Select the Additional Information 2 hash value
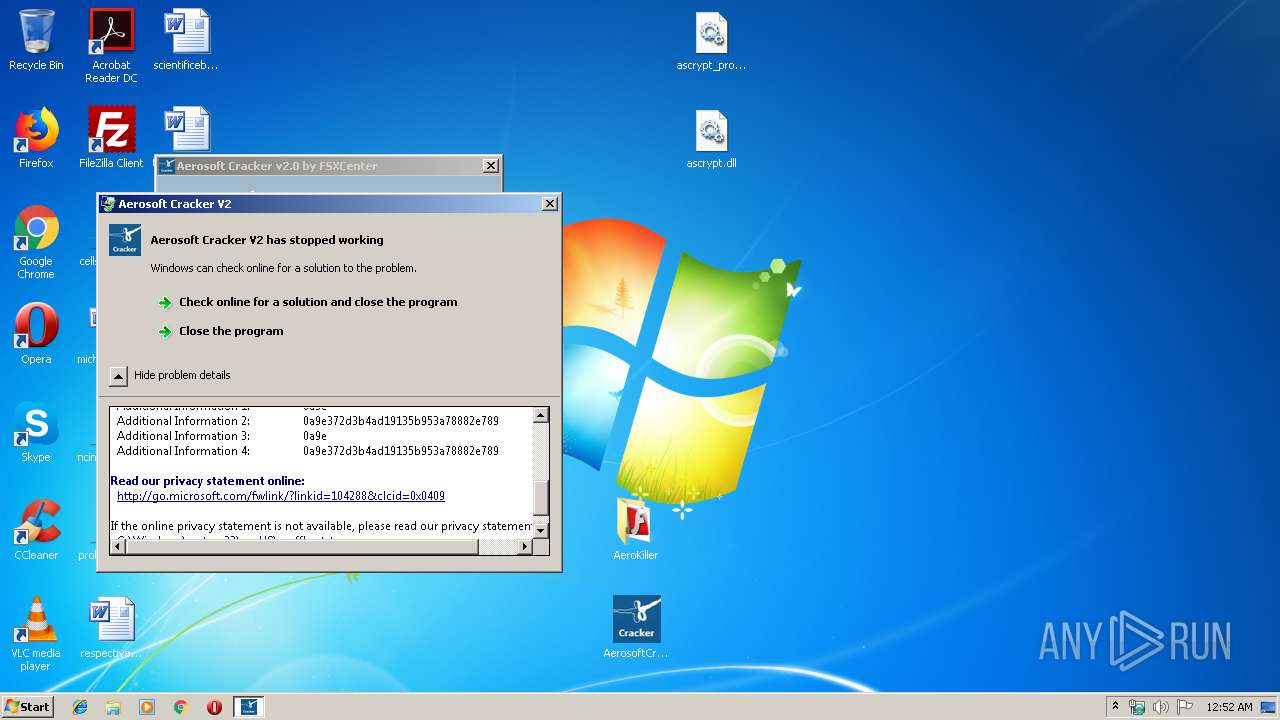 [x=401, y=421]
